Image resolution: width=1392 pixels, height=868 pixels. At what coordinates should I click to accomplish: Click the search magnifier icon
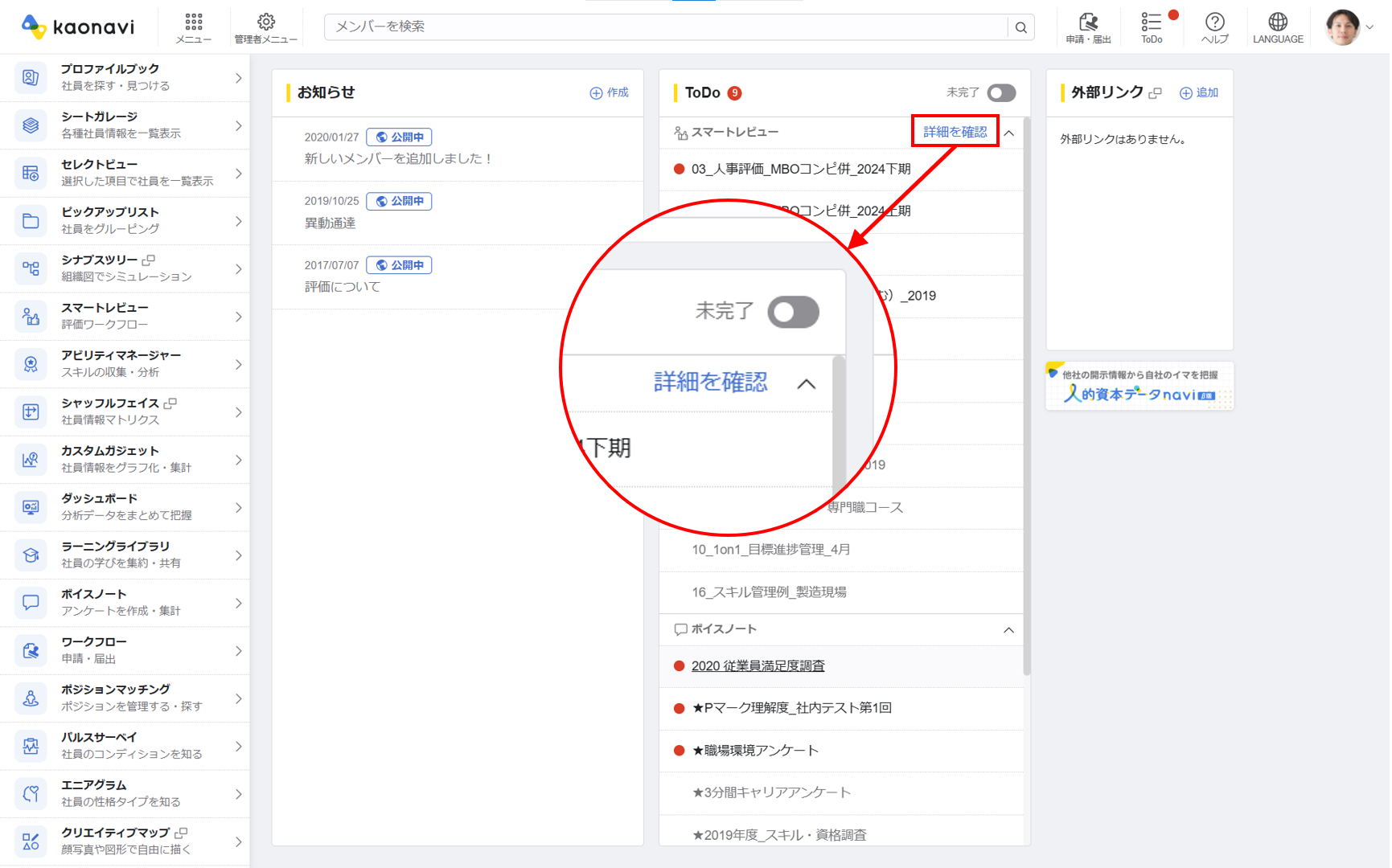tap(1020, 27)
